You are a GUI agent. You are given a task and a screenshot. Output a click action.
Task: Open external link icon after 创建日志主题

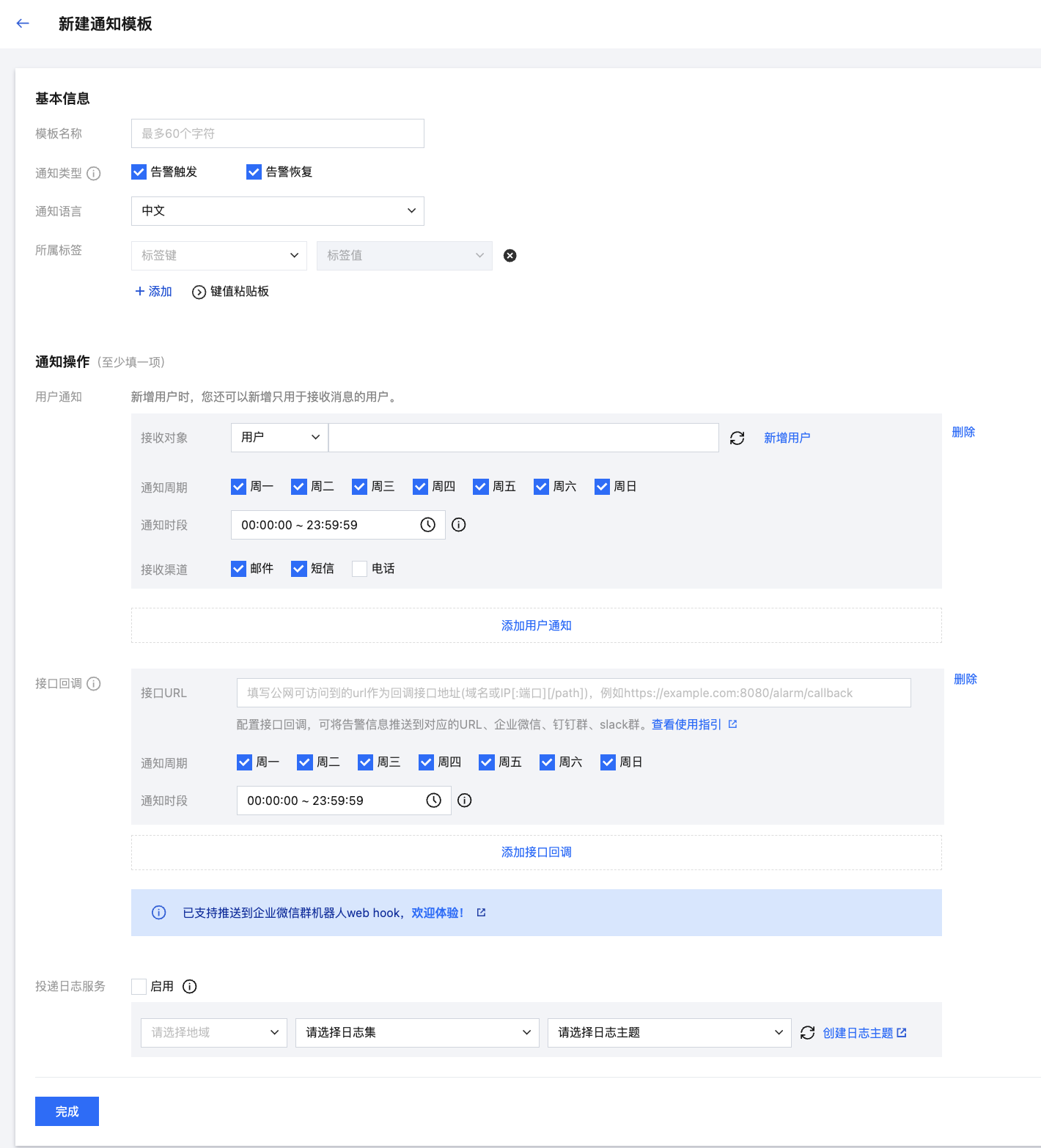click(902, 1033)
